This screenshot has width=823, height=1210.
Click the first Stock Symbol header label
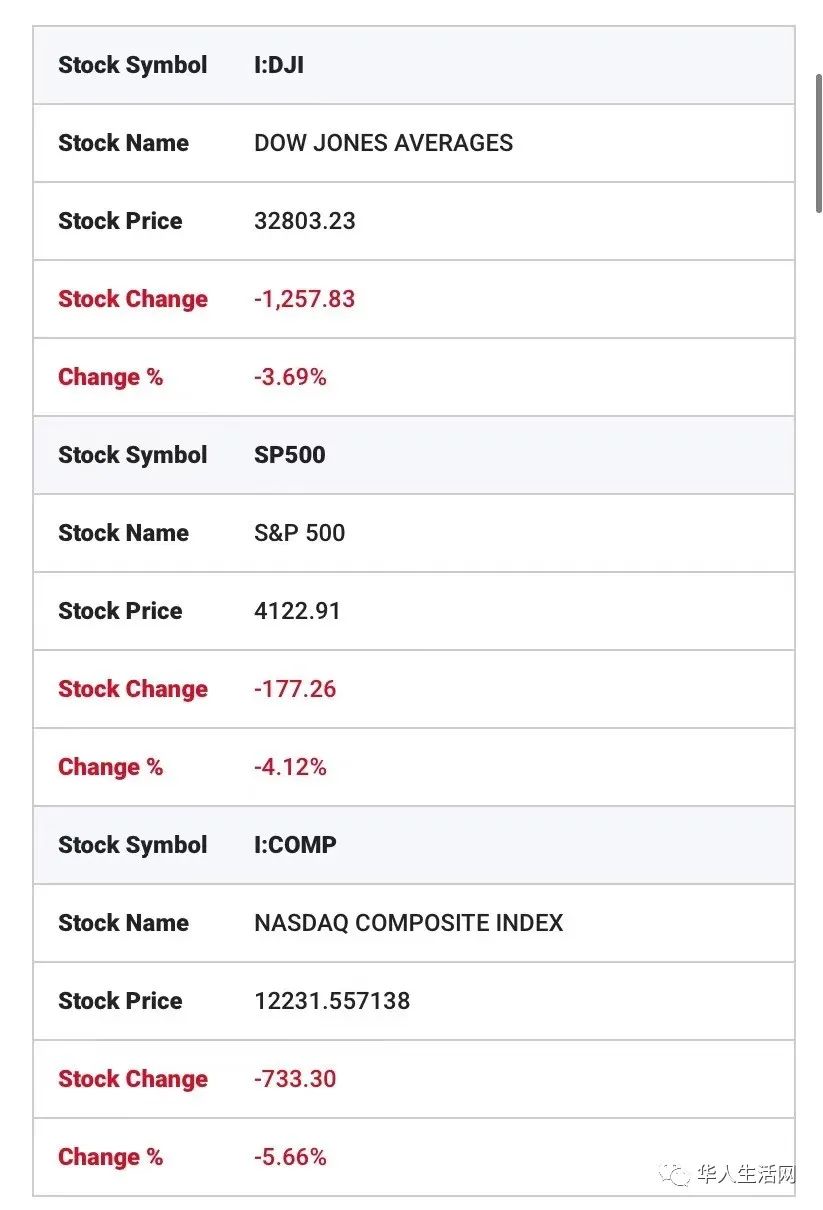tap(133, 65)
